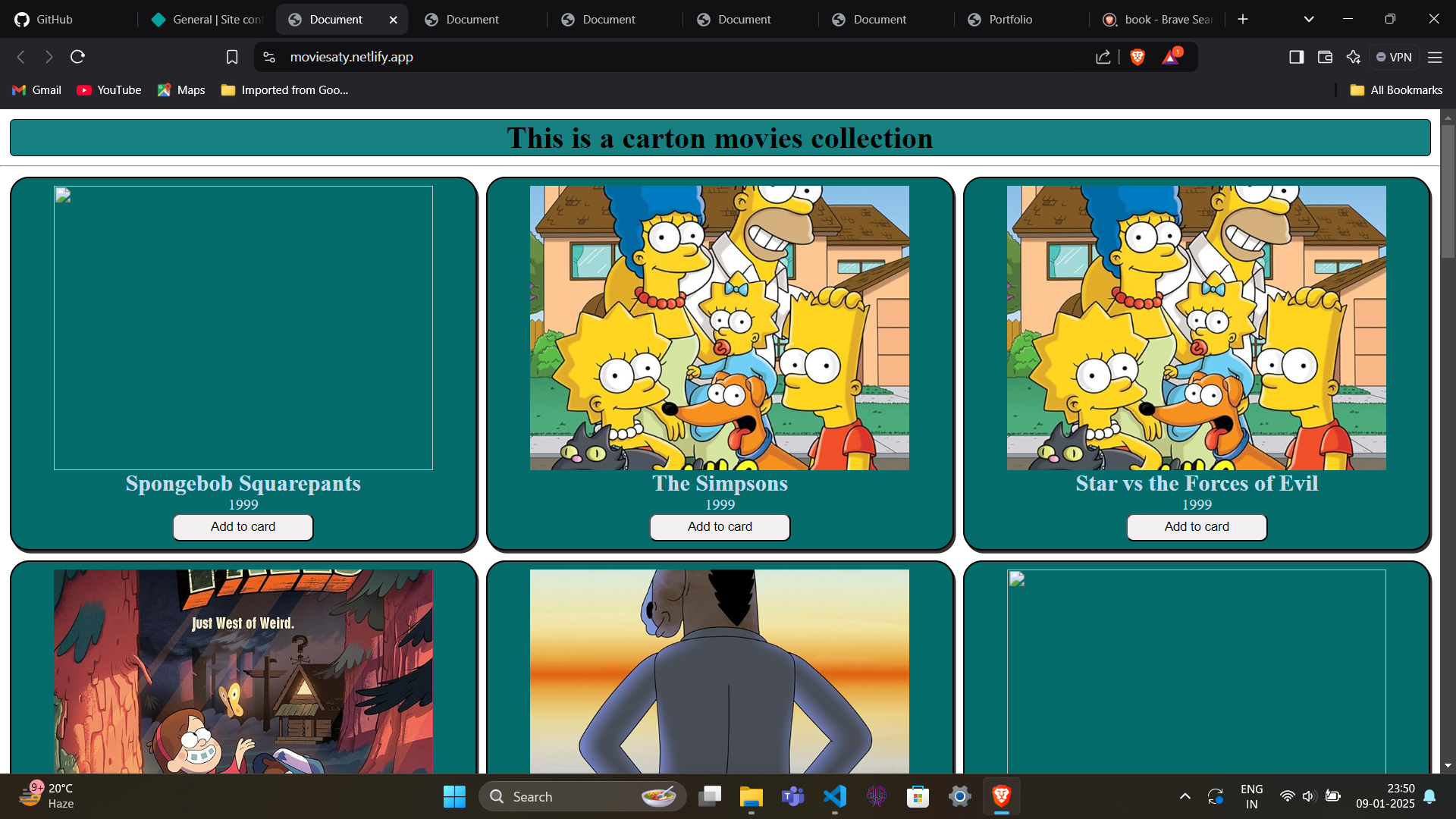Open File Explorer from taskbar
Viewport: 1456px width, 819px height.
(x=752, y=796)
